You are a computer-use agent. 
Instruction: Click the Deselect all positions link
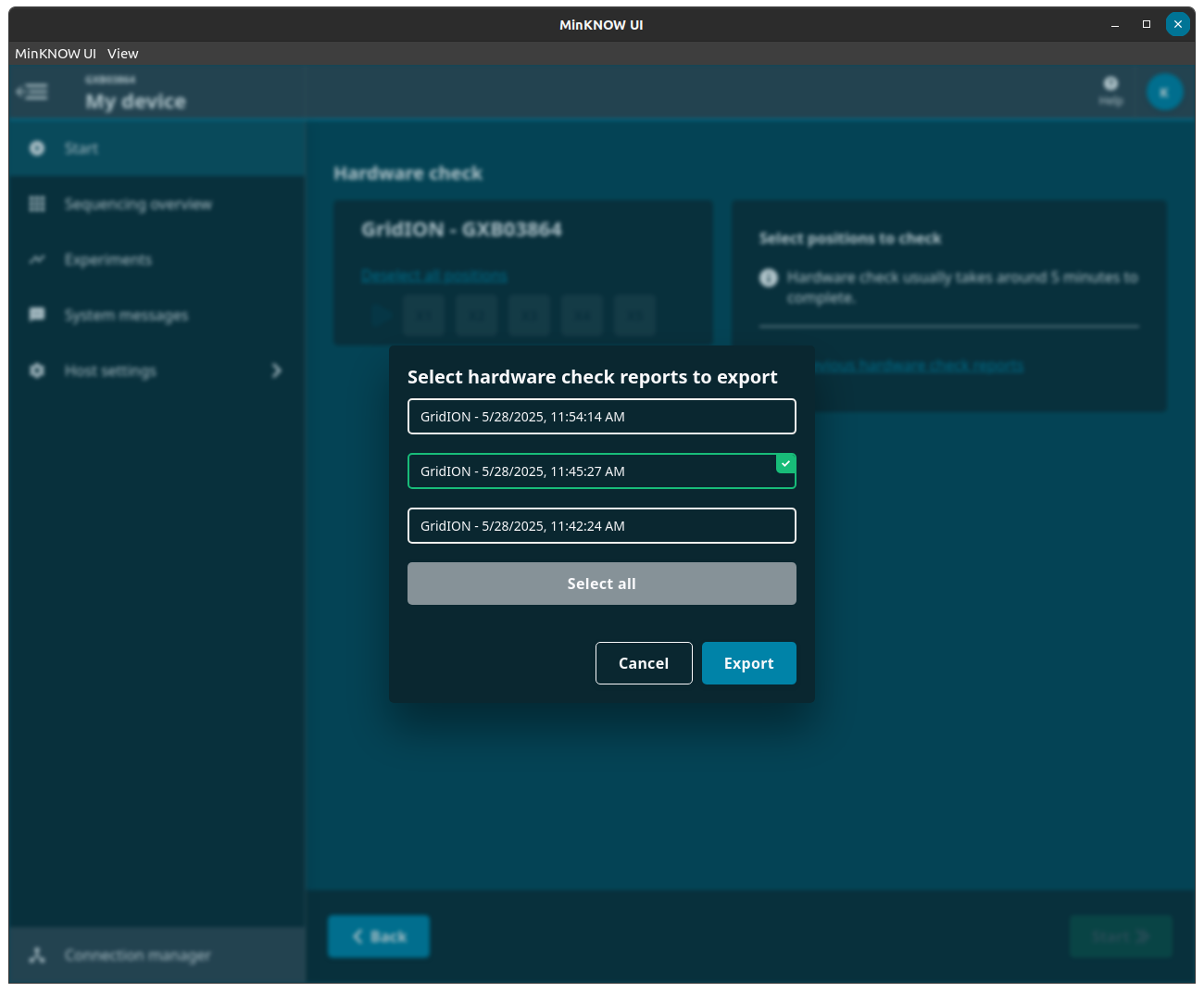click(434, 276)
